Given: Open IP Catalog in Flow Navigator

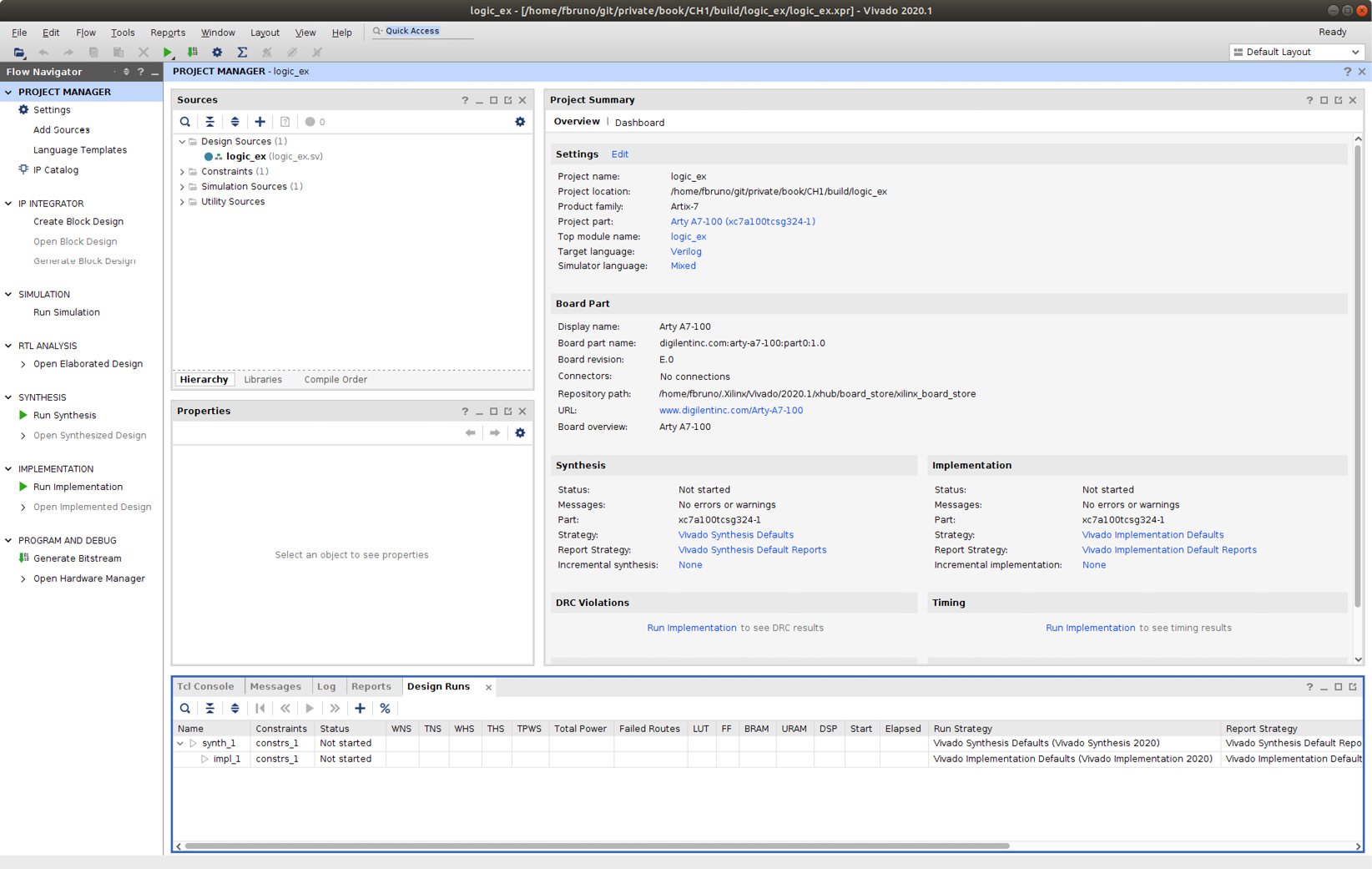Looking at the screenshot, I should [x=55, y=169].
